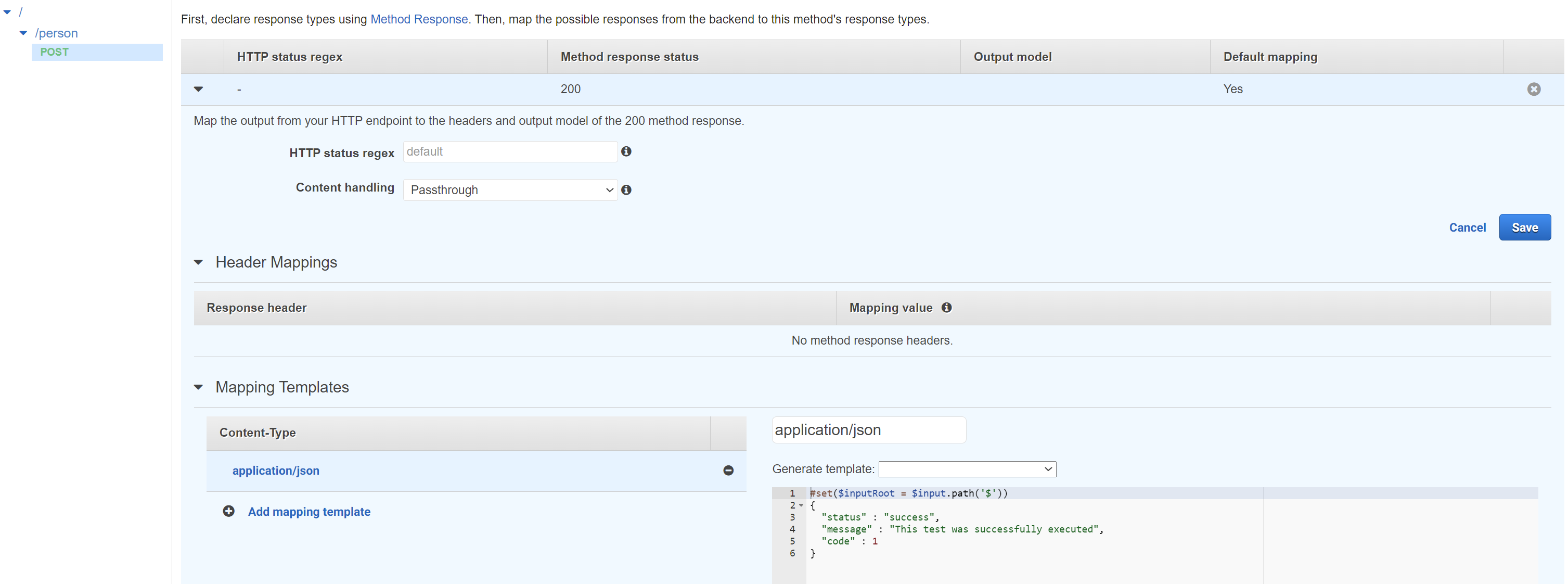Collapse the Header Mappings section
The height and width of the screenshot is (584, 1568).
tap(198, 263)
